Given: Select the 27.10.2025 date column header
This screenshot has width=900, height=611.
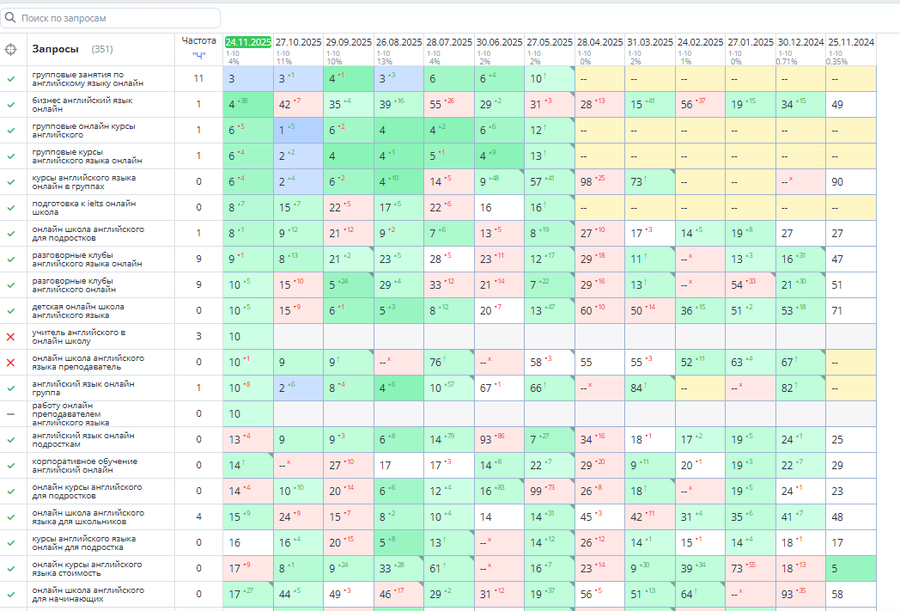Looking at the screenshot, I should 297,42.
